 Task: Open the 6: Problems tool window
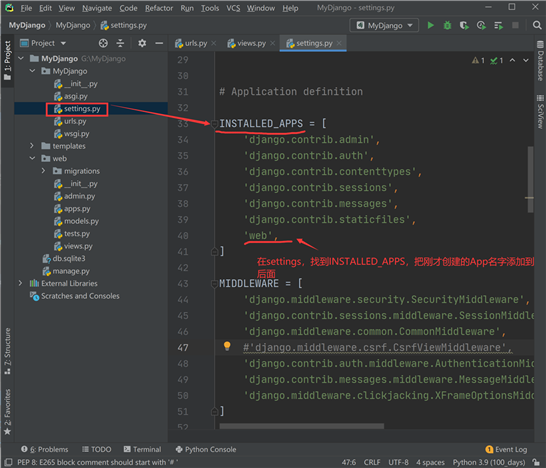45,449
